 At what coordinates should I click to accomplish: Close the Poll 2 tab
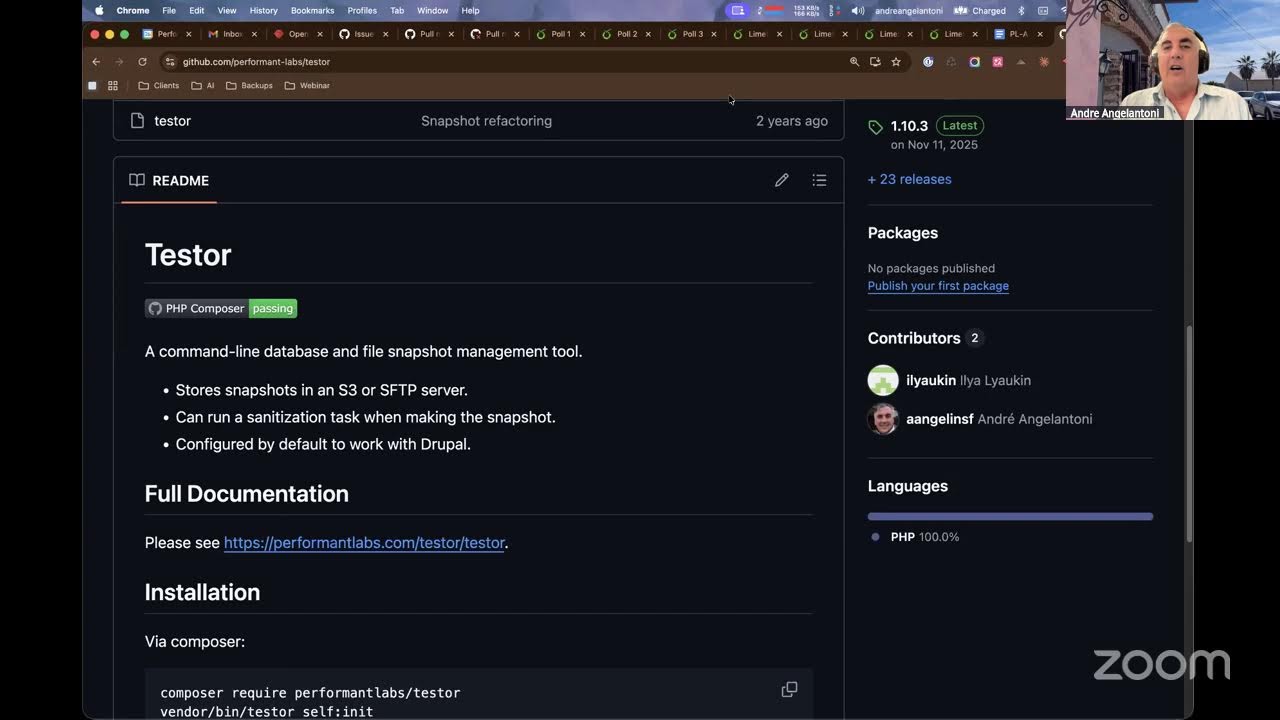click(x=648, y=34)
